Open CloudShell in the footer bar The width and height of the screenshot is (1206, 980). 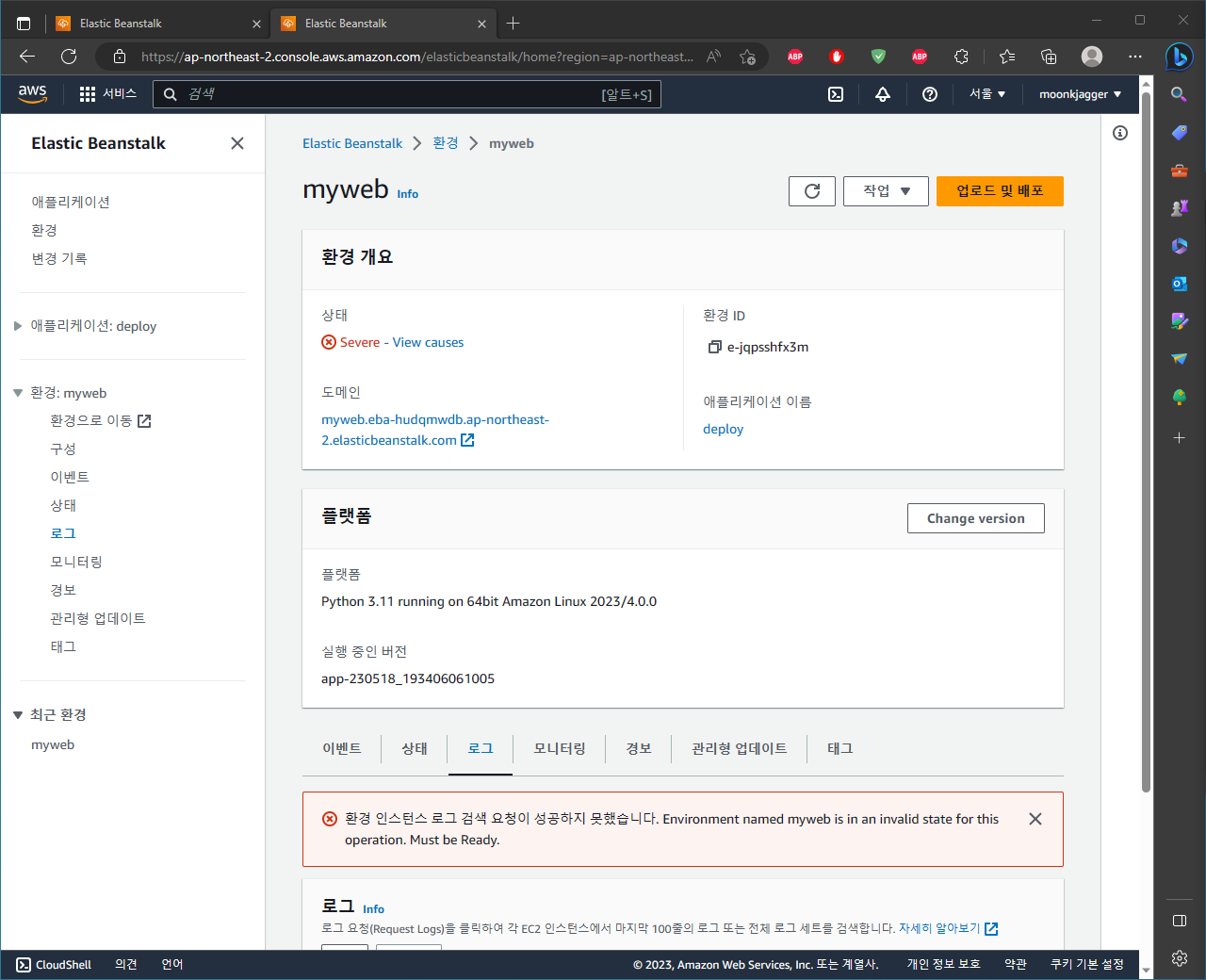pyautogui.click(x=54, y=964)
